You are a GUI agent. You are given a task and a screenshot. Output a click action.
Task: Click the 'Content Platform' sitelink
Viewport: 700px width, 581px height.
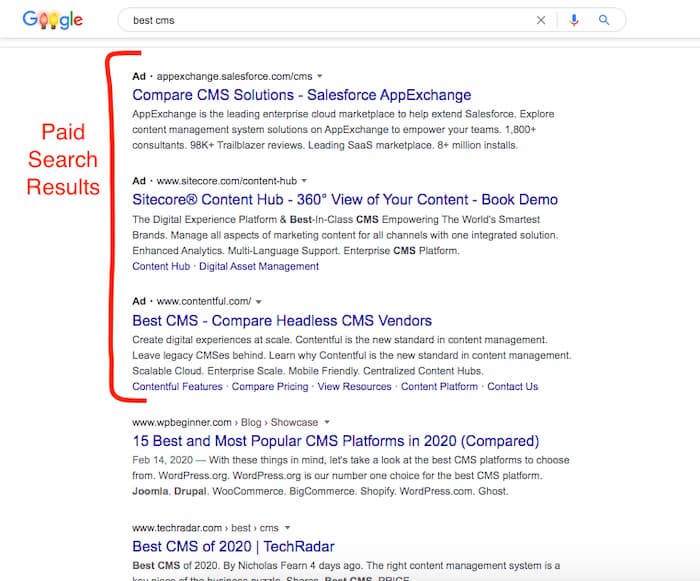(x=439, y=387)
